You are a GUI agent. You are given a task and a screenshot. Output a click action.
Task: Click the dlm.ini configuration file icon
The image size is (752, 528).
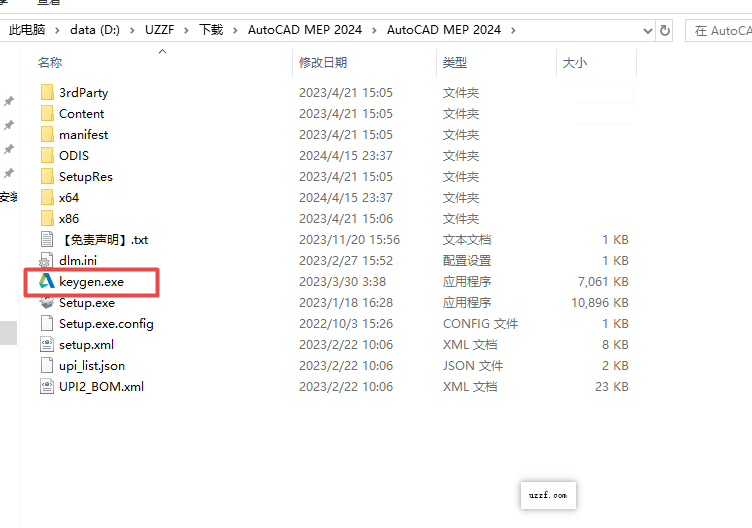coord(47,260)
